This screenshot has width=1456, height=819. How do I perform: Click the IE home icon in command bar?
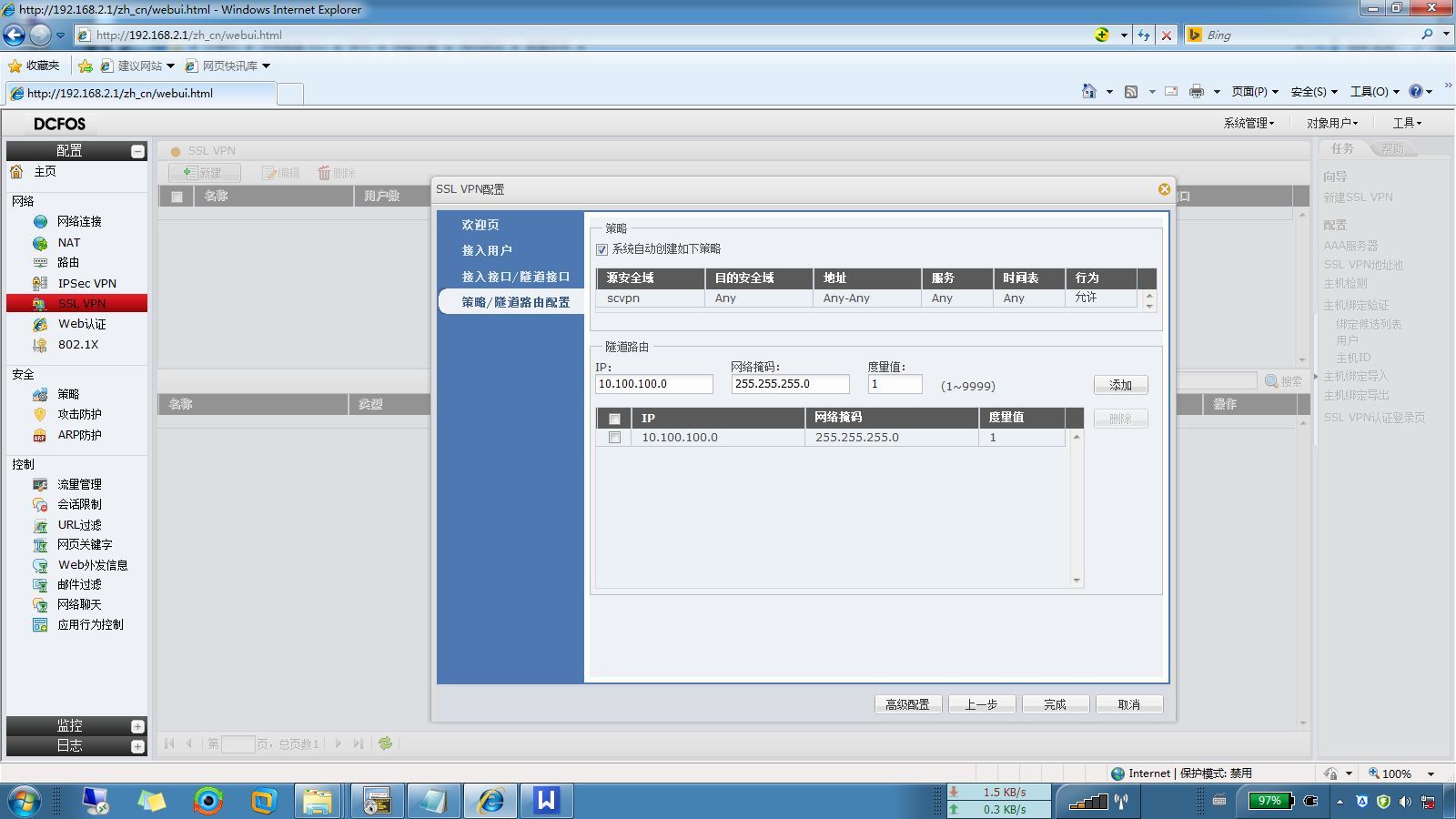click(x=1089, y=91)
